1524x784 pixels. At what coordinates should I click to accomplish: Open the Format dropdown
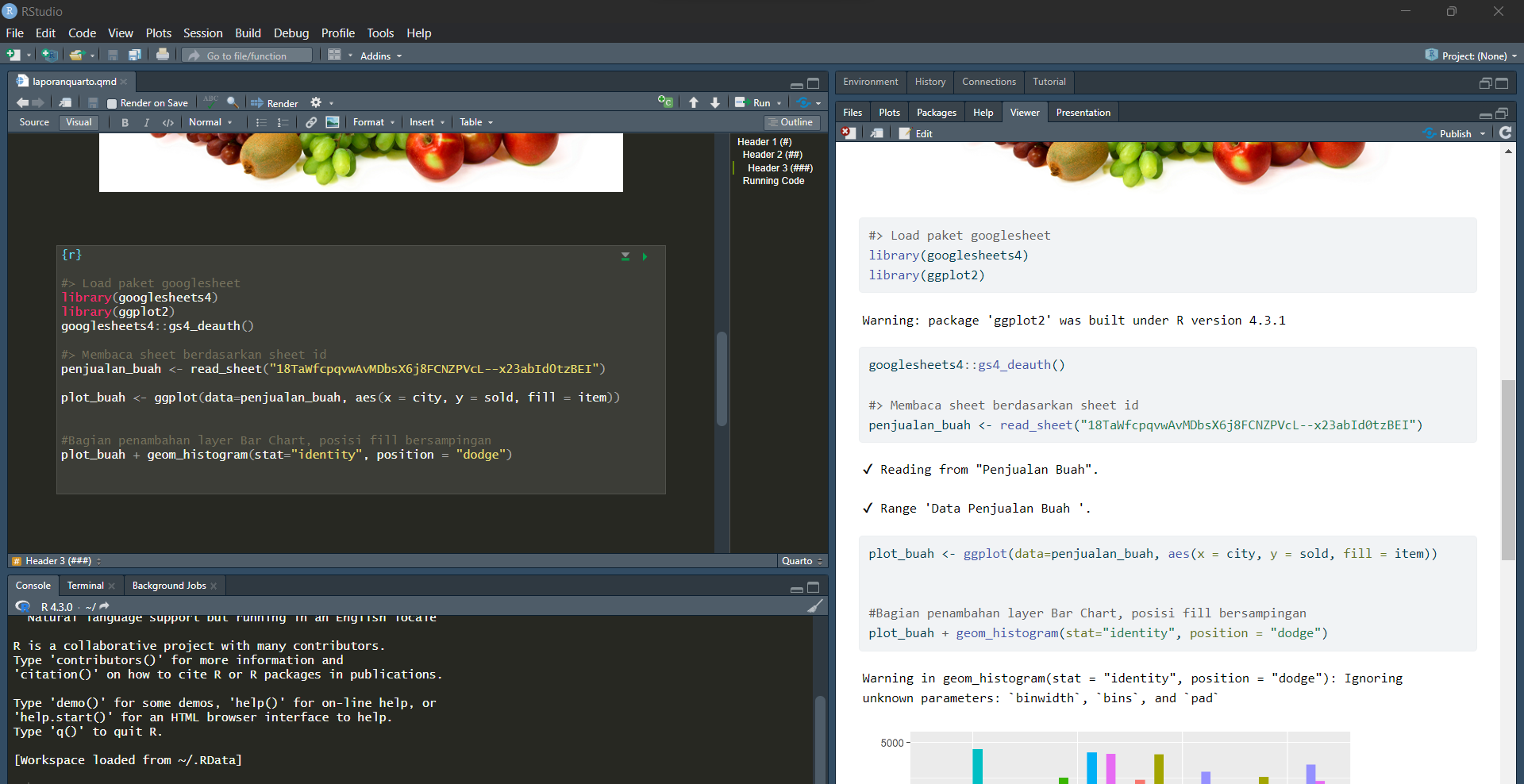pos(374,122)
